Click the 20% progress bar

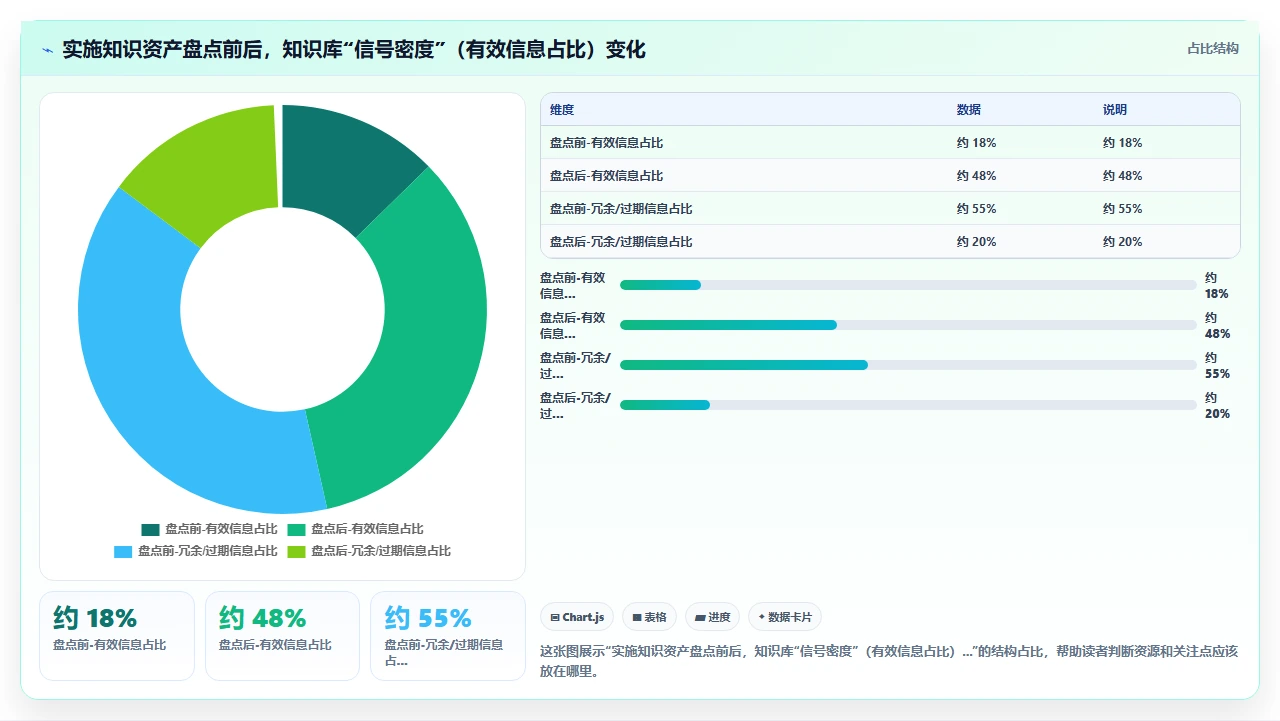pos(908,405)
